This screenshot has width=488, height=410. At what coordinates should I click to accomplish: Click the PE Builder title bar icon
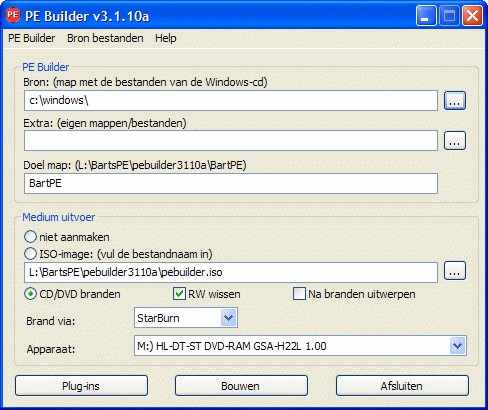coord(13,15)
